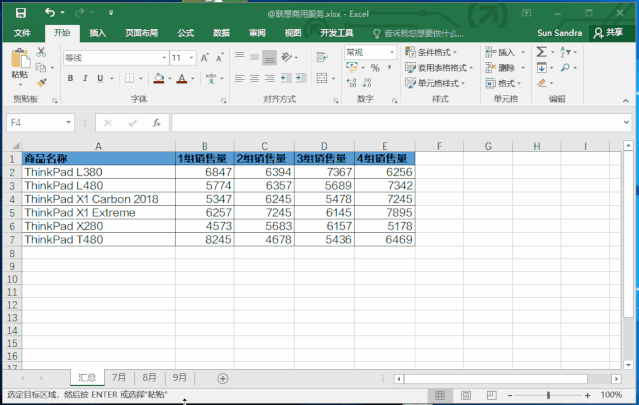Toggle Wrap Text icon
The image size is (639, 405).
322,57
